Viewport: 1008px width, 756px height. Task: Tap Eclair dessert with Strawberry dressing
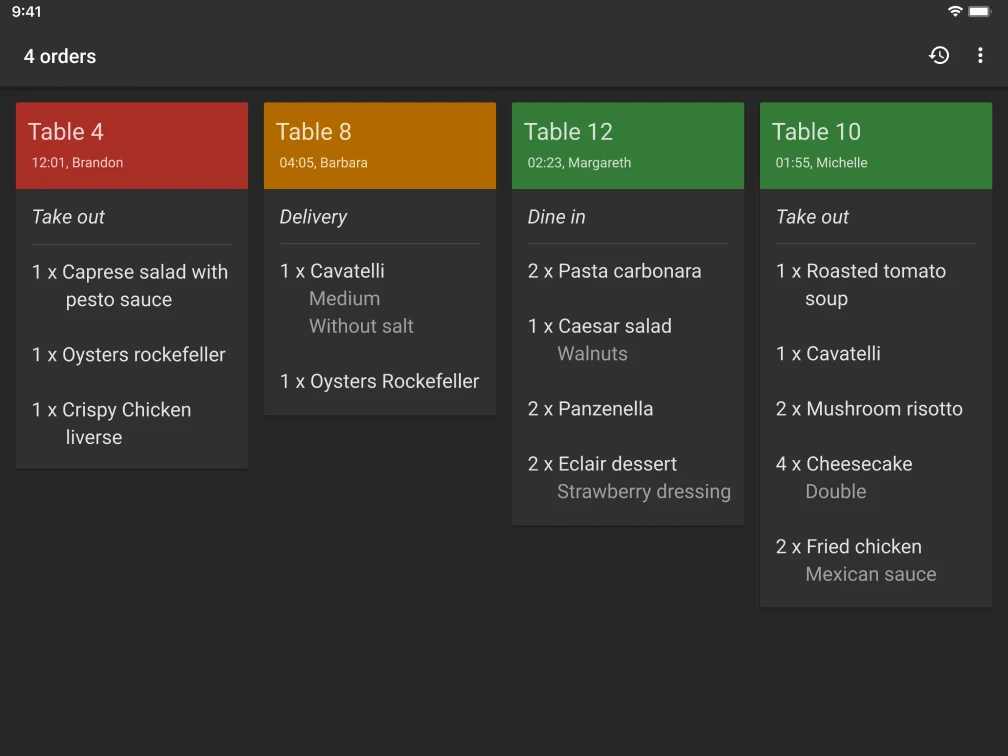tap(628, 477)
